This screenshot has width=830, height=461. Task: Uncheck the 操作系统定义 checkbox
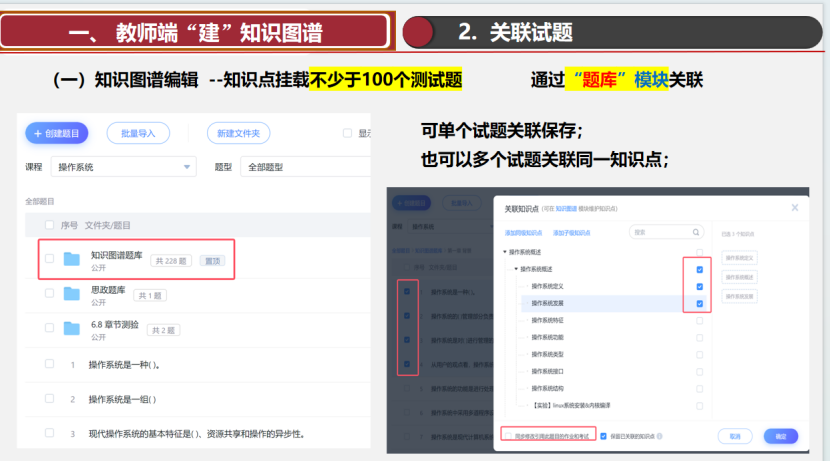[x=700, y=287]
